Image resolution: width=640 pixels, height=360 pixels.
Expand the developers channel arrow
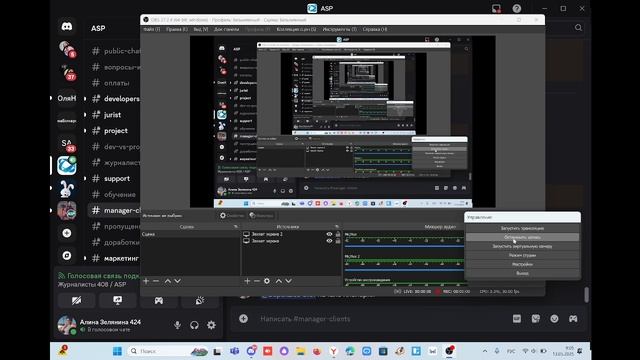[85, 99]
